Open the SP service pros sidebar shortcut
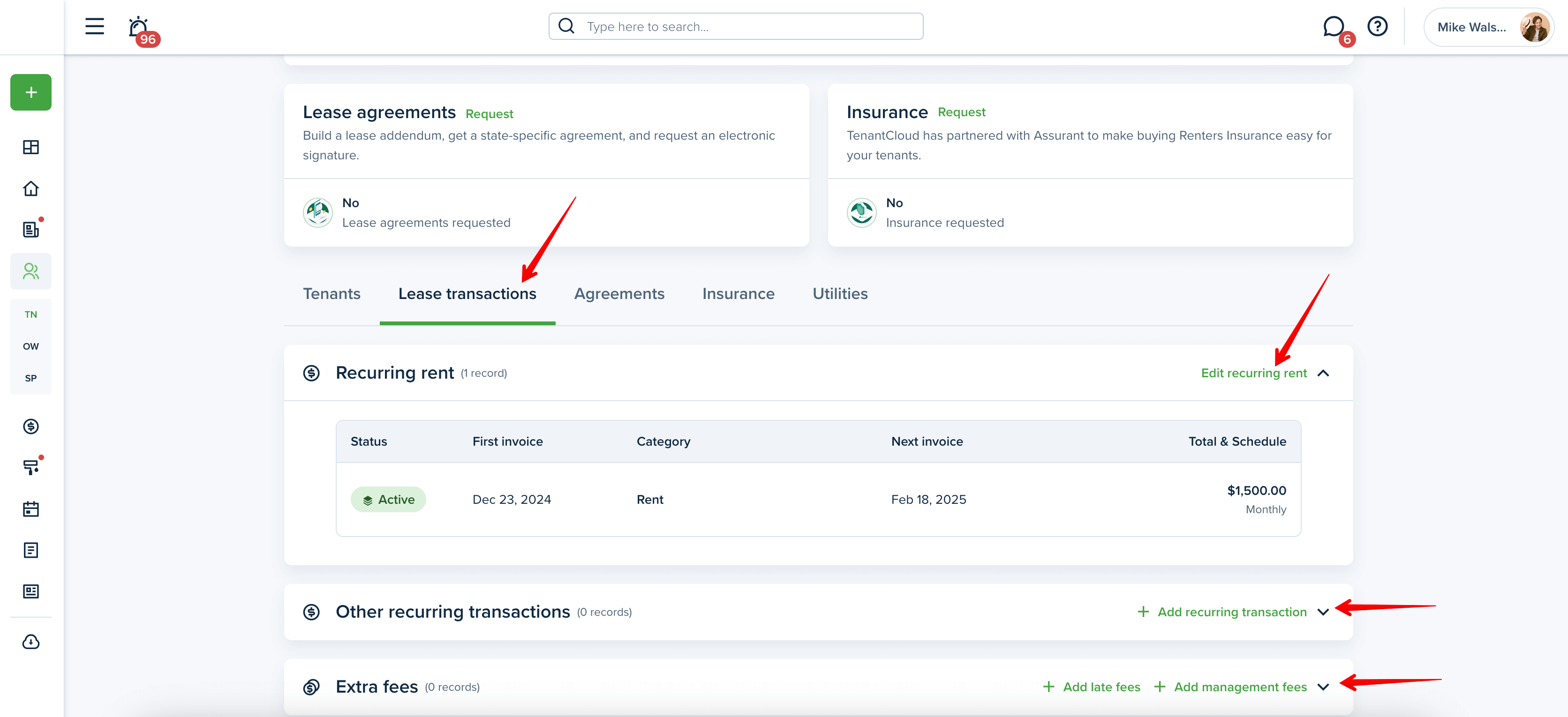This screenshot has width=1568, height=717. coord(31,378)
